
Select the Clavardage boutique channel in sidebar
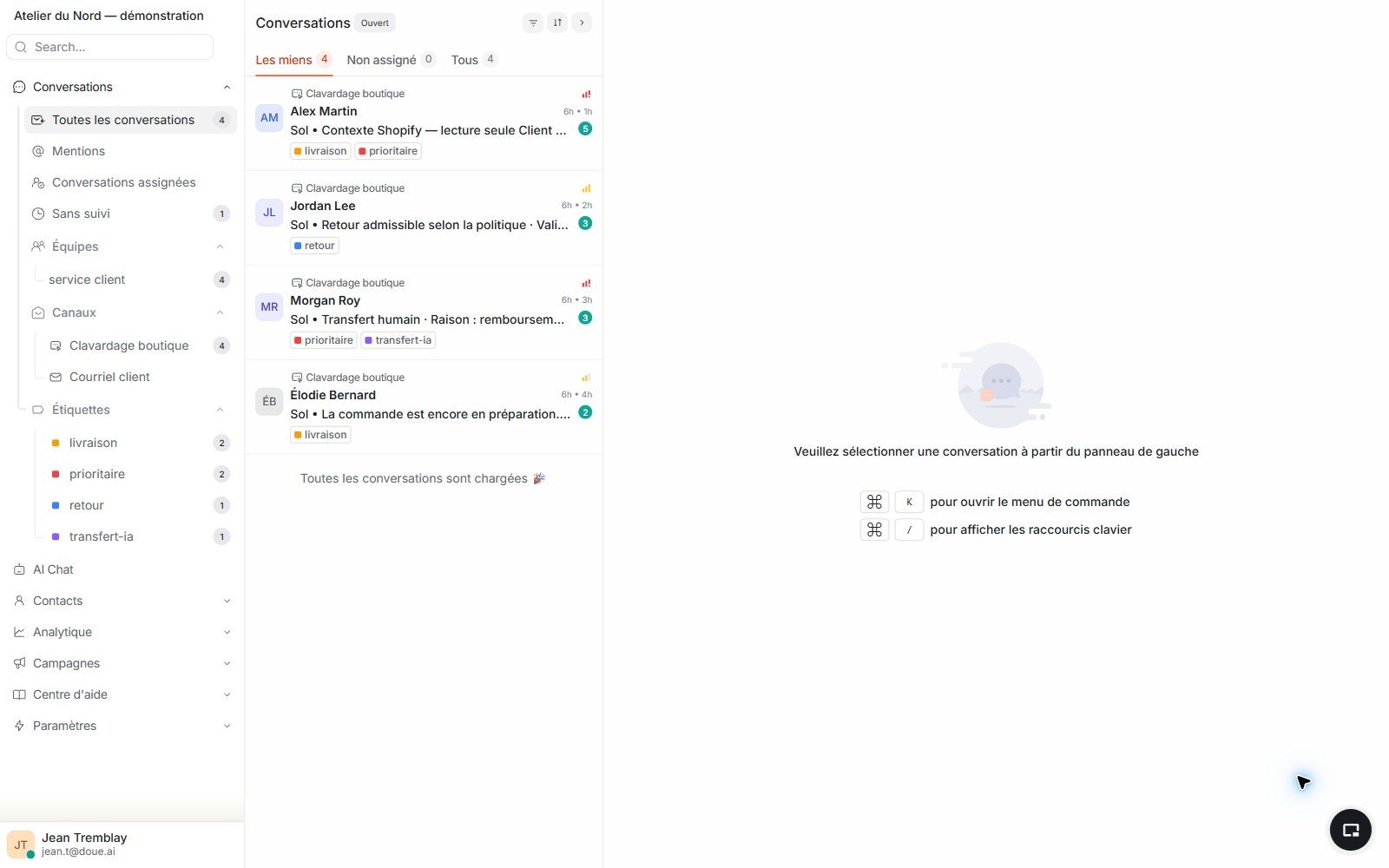[x=139, y=345]
